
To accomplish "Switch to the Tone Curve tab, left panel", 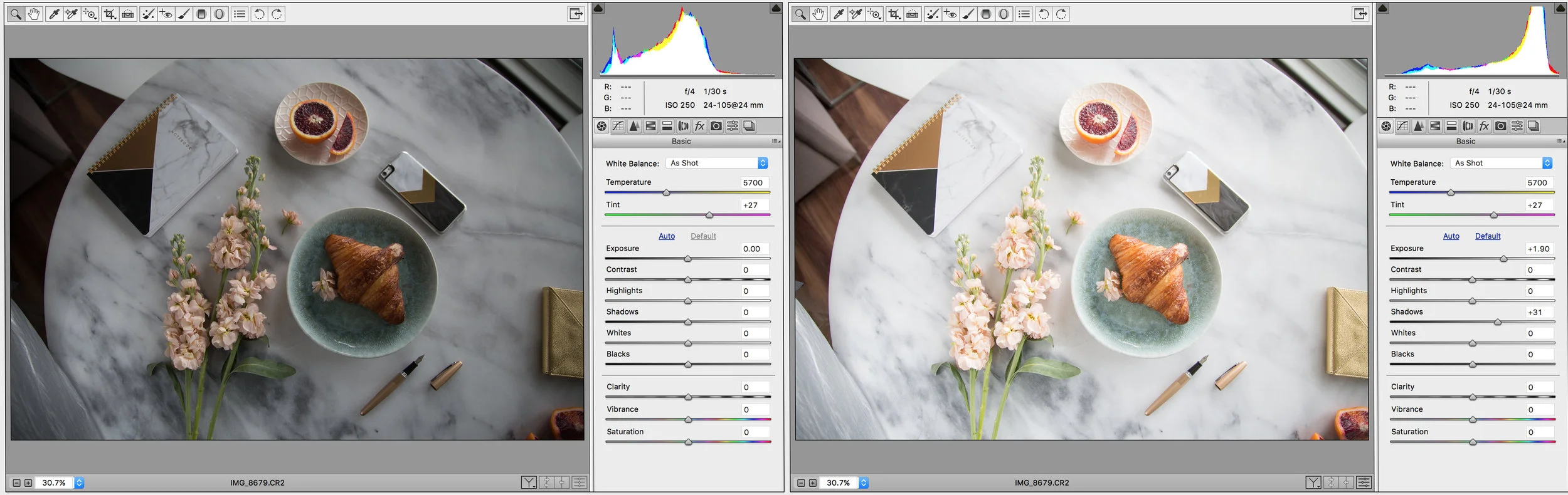I will pyautogui.click(x=618, y=126).
